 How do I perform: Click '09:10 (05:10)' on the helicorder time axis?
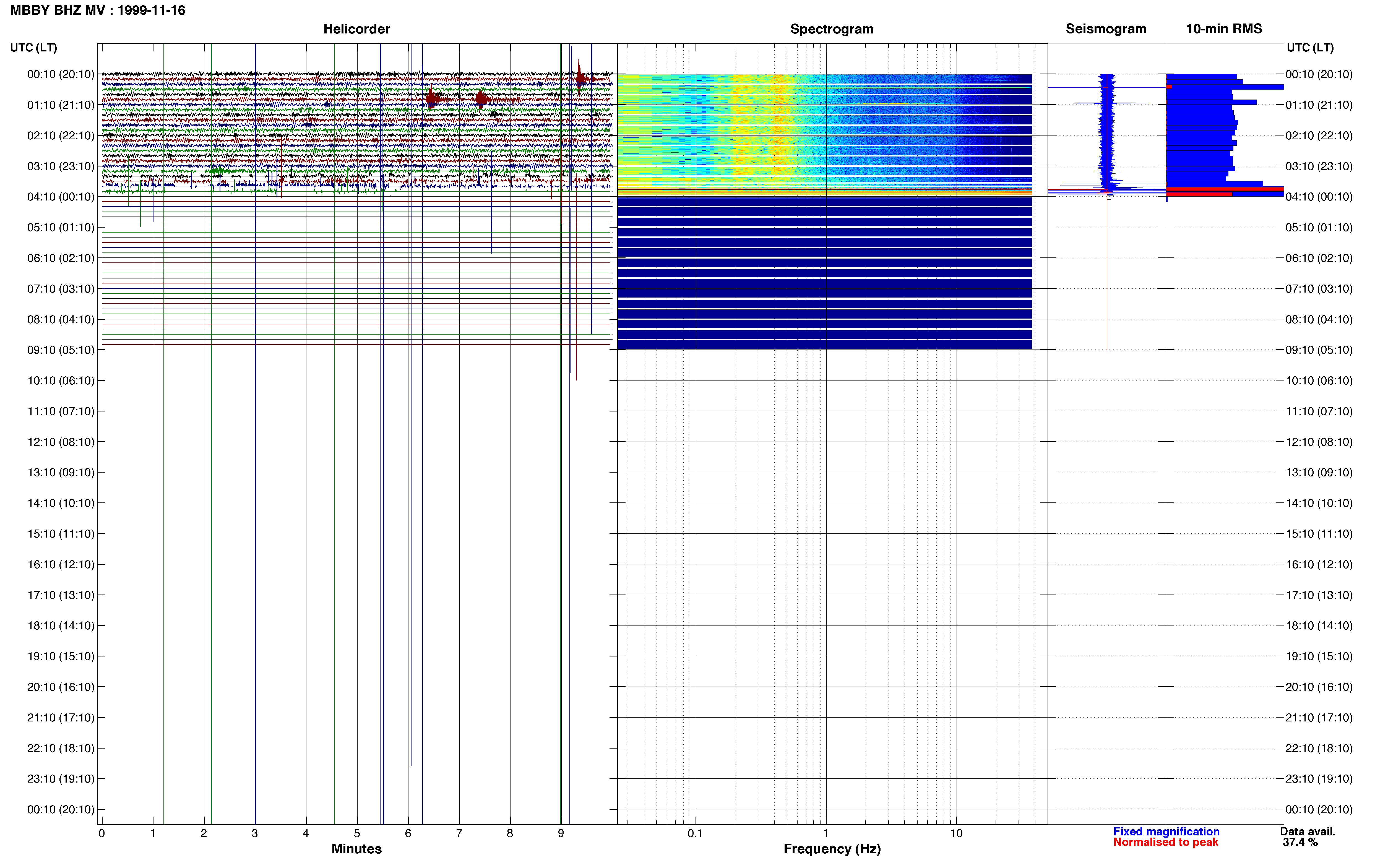(x=61, y=350)
